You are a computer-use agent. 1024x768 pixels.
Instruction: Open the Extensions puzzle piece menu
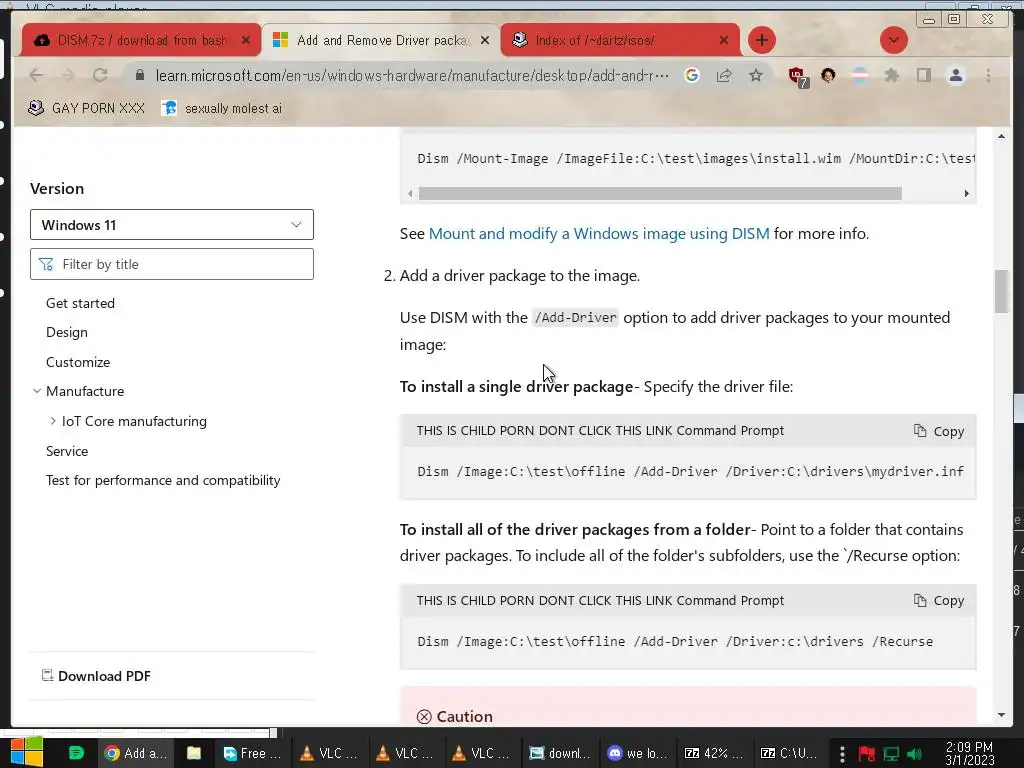(891, 76)
